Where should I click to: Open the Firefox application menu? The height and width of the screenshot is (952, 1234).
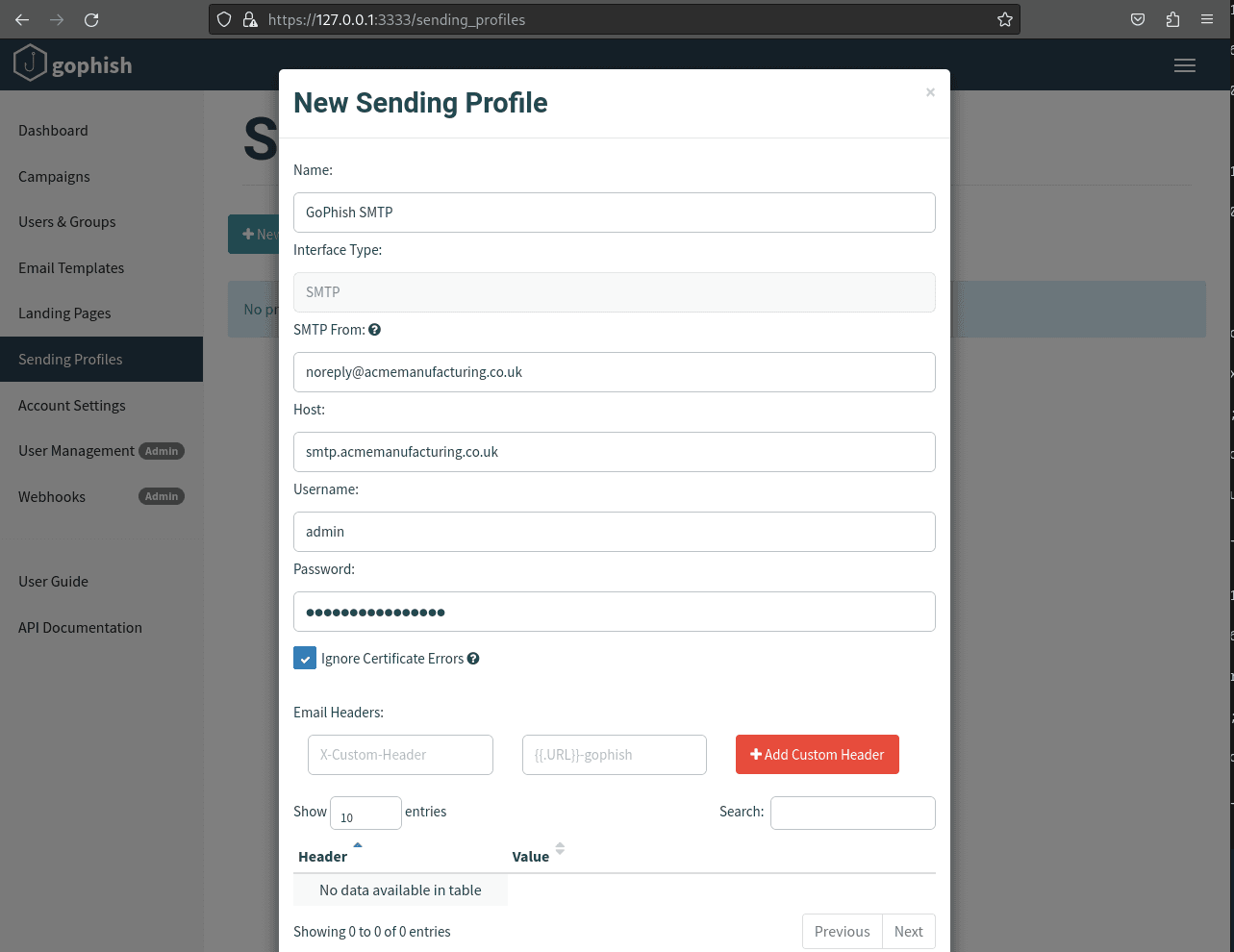coord(1207,19)
